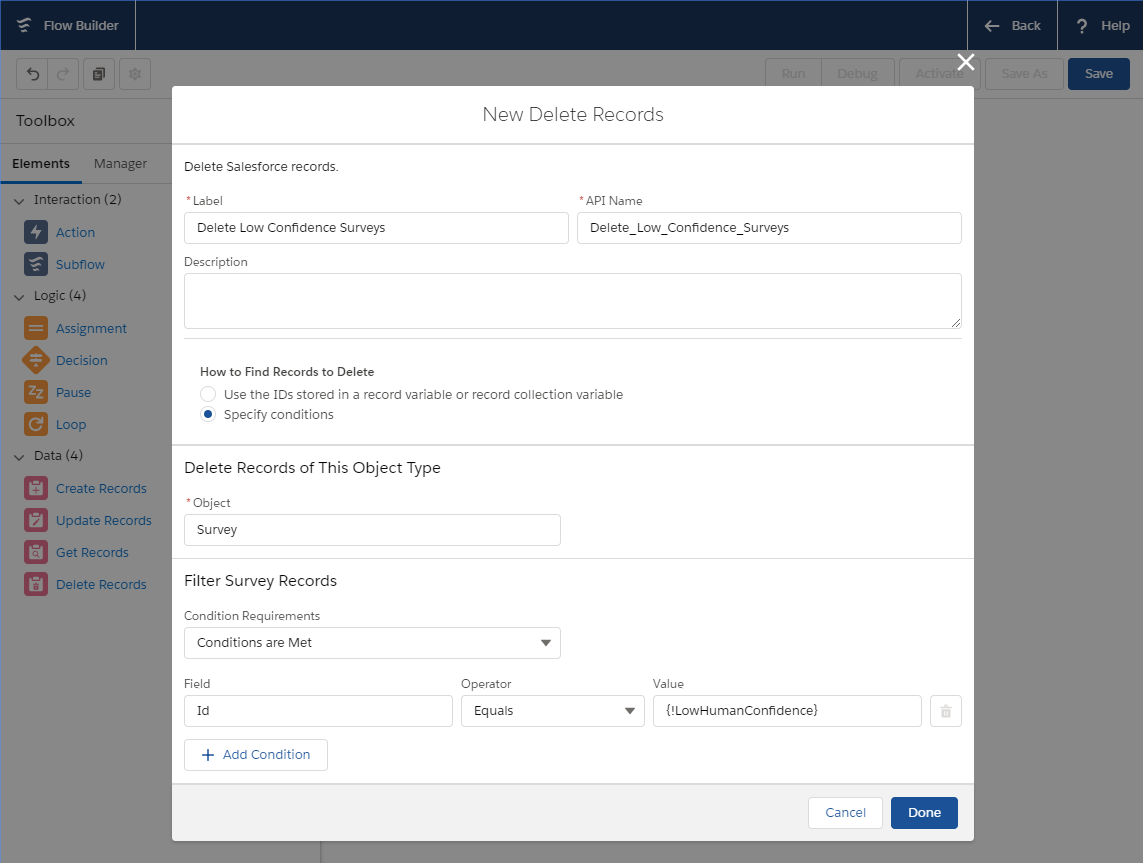Select the Loop element icon

(x=36, y=424)
